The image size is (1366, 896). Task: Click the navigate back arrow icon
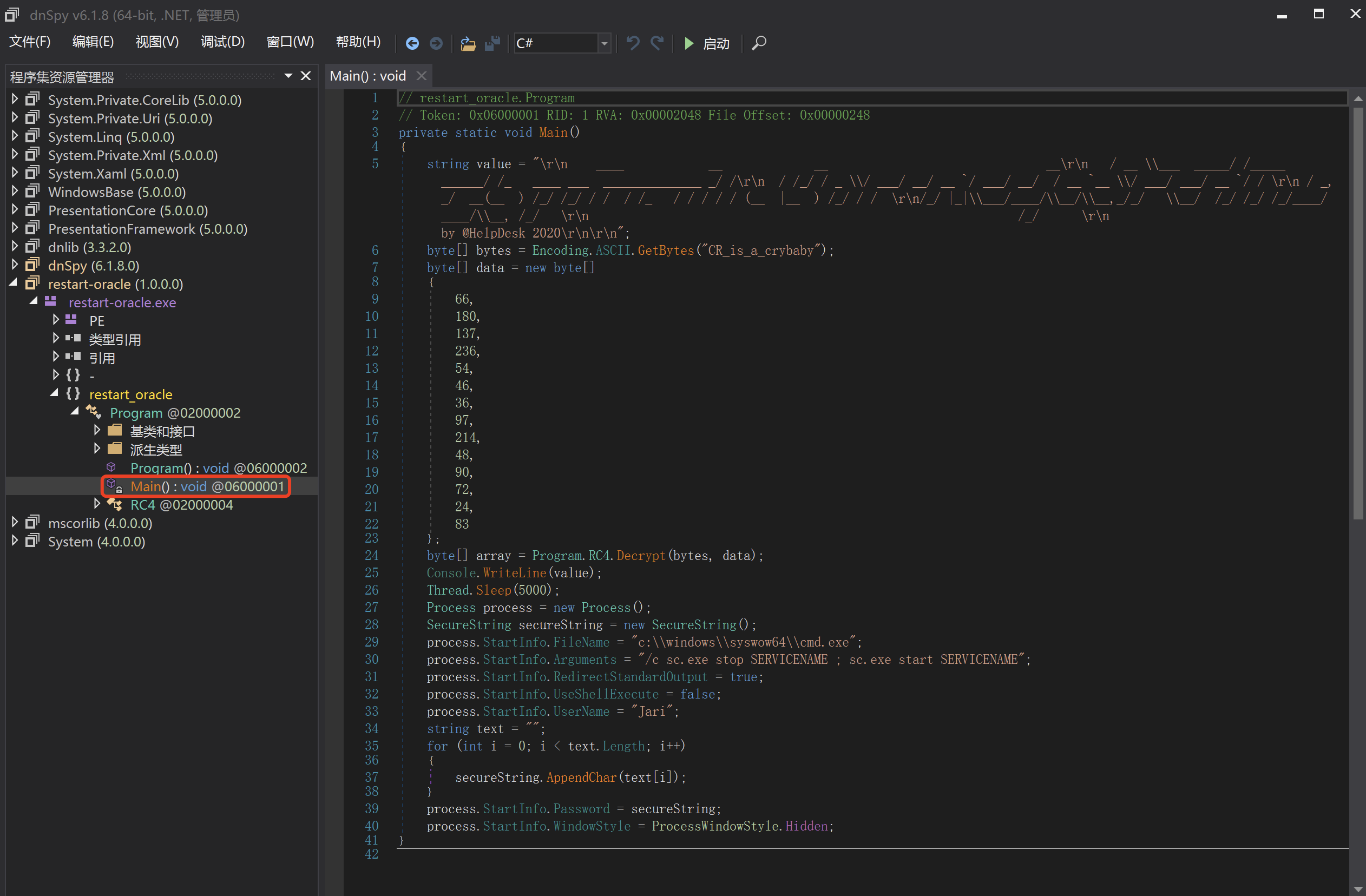click(x=412, y=43)
